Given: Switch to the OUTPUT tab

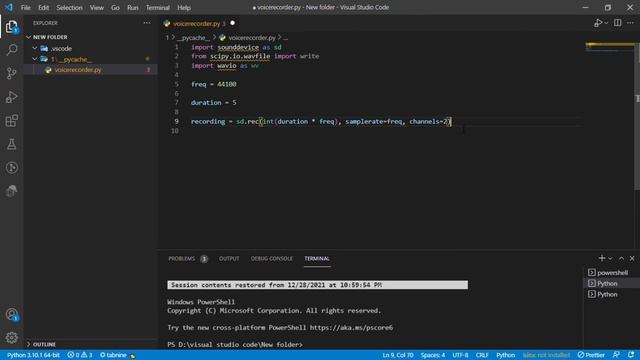Looking at the screenshot, I should [229, 259].
